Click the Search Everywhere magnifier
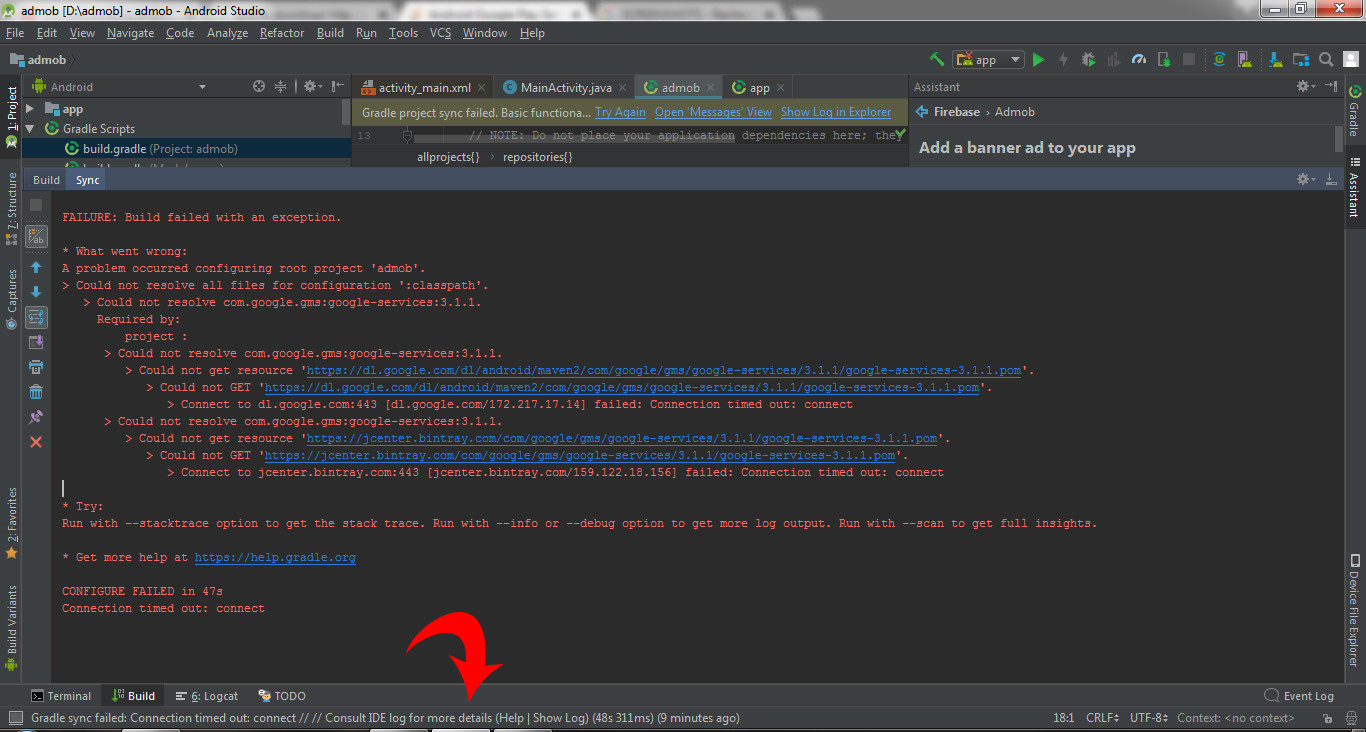 pyautogui.click(x=1325, y=60)
